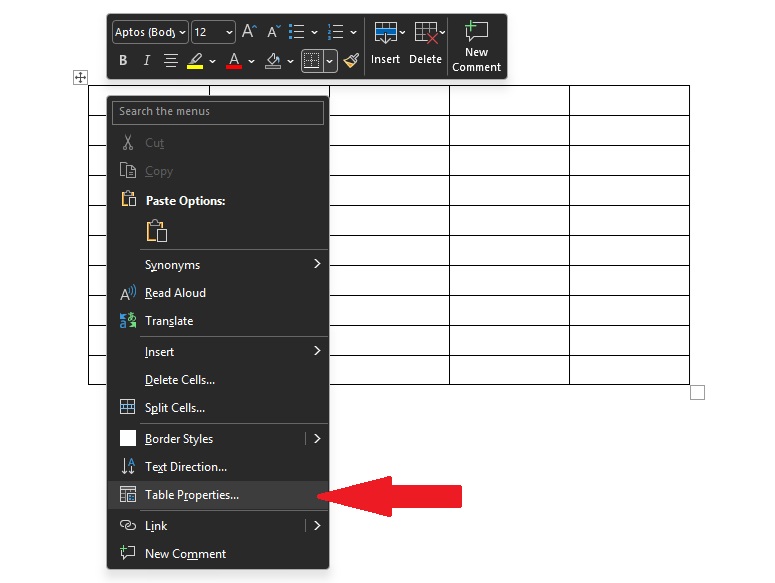Screen dimensions: 775x583
Task: Expand the Link submenu arrow
Action: (317, 526)
